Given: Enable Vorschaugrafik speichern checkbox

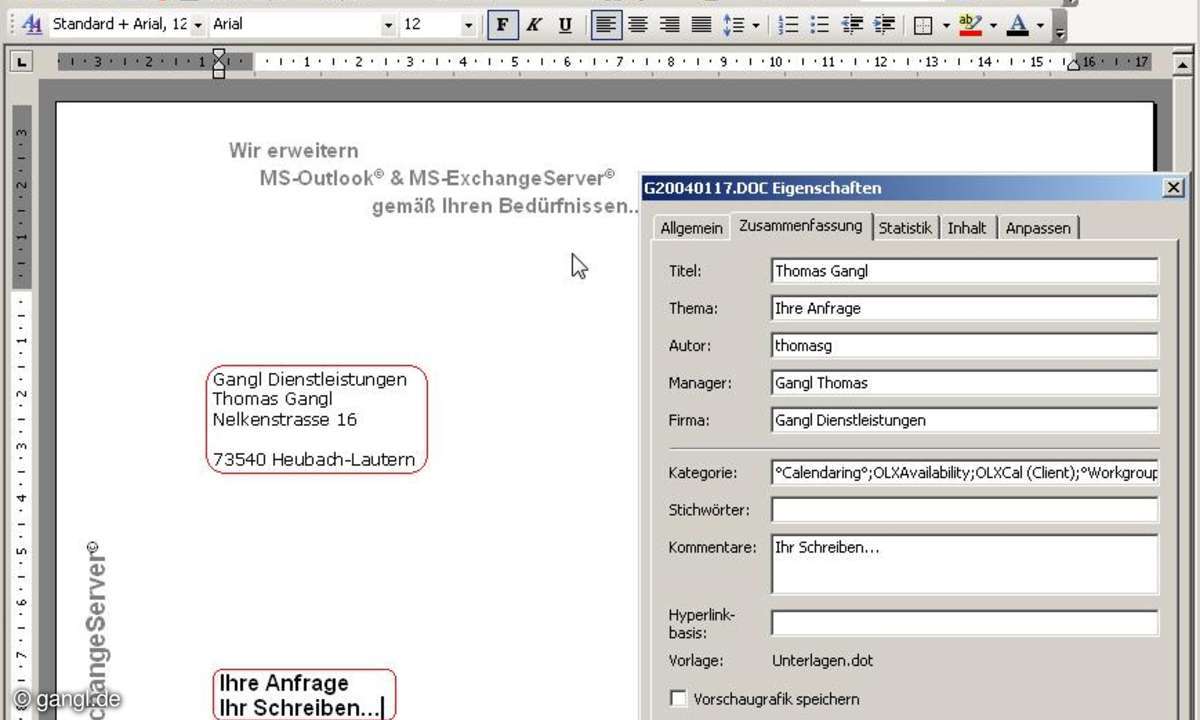Looking at the screenshot, I should tap(679, 699).
